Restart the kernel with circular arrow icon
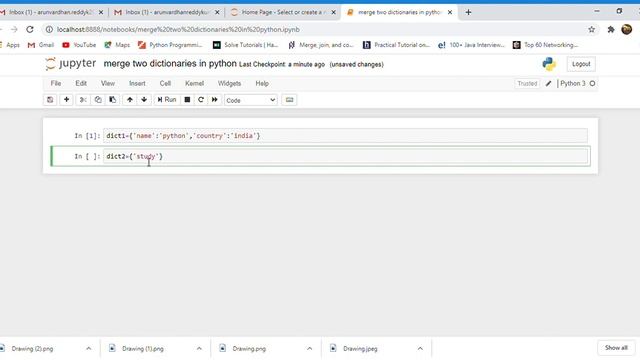The image size is (640, 360). tap(201, 100)
